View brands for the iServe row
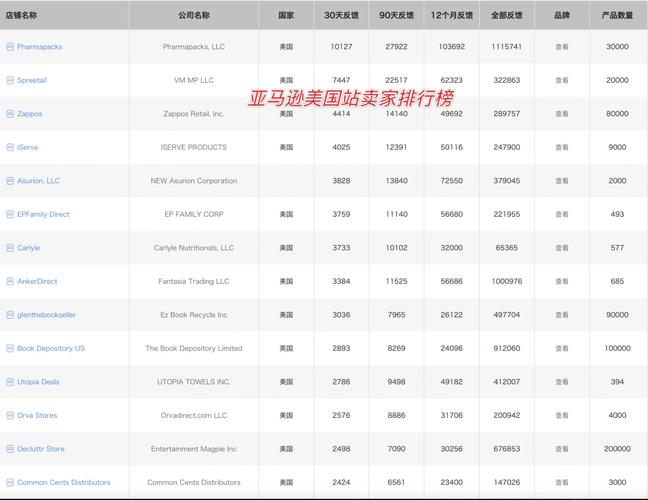The width and height of the screenshot is (648, 500). point(562,147)
